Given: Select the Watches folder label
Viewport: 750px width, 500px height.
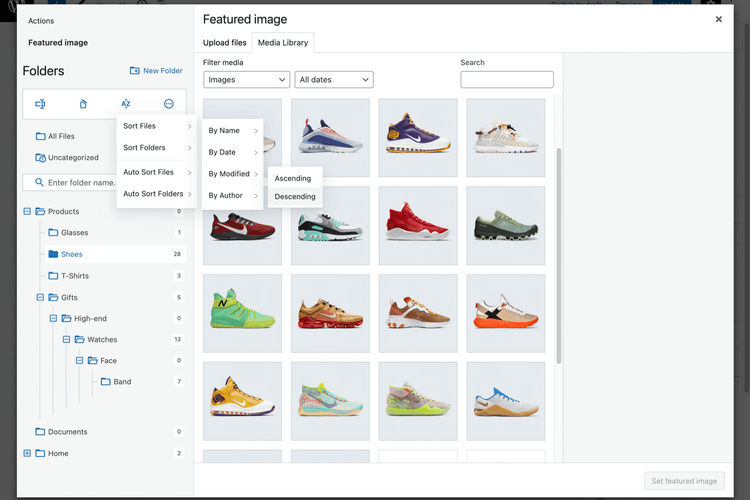Looking at the screenshot, I should (102, 339).
